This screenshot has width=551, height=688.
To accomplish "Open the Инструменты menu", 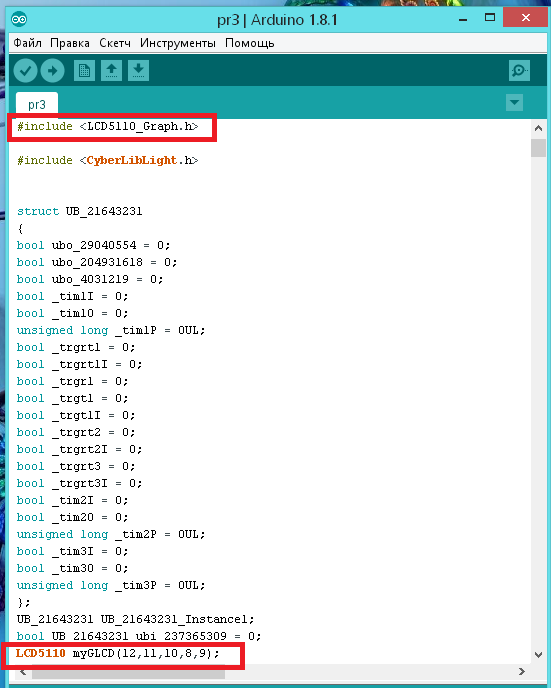I will pos(178,43).
